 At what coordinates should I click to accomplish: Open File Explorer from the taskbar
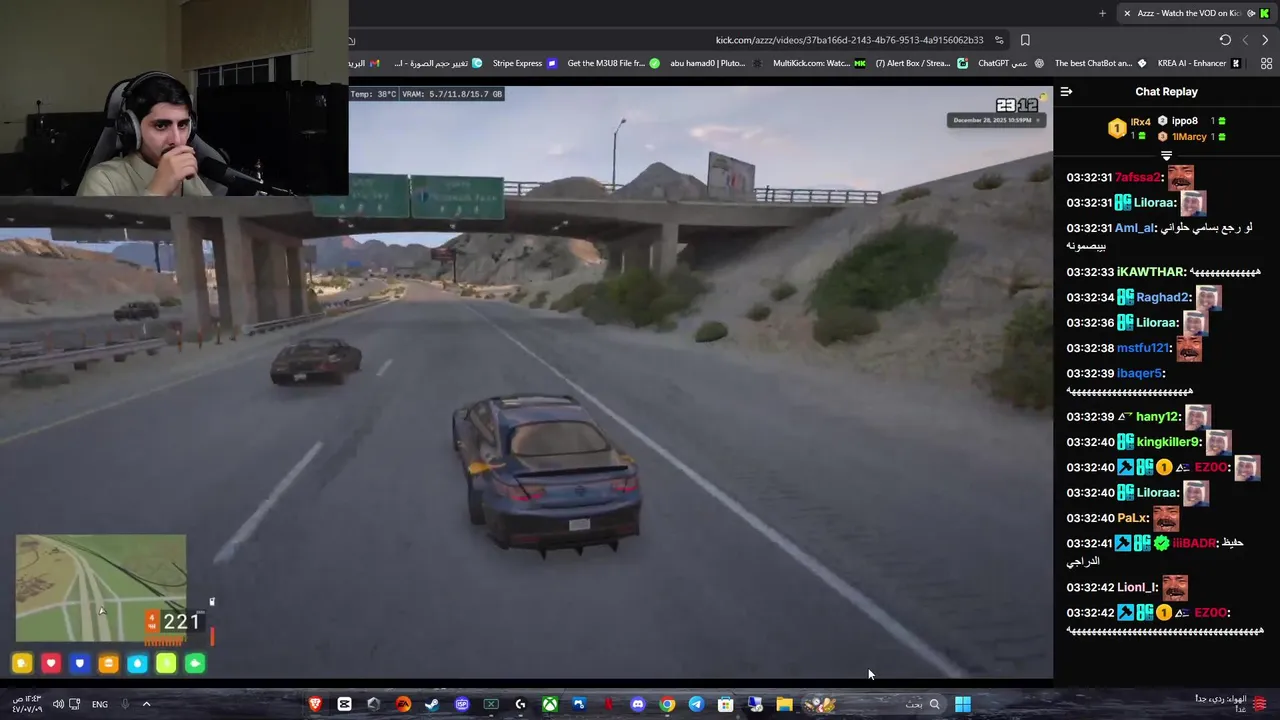coord(785,704)
